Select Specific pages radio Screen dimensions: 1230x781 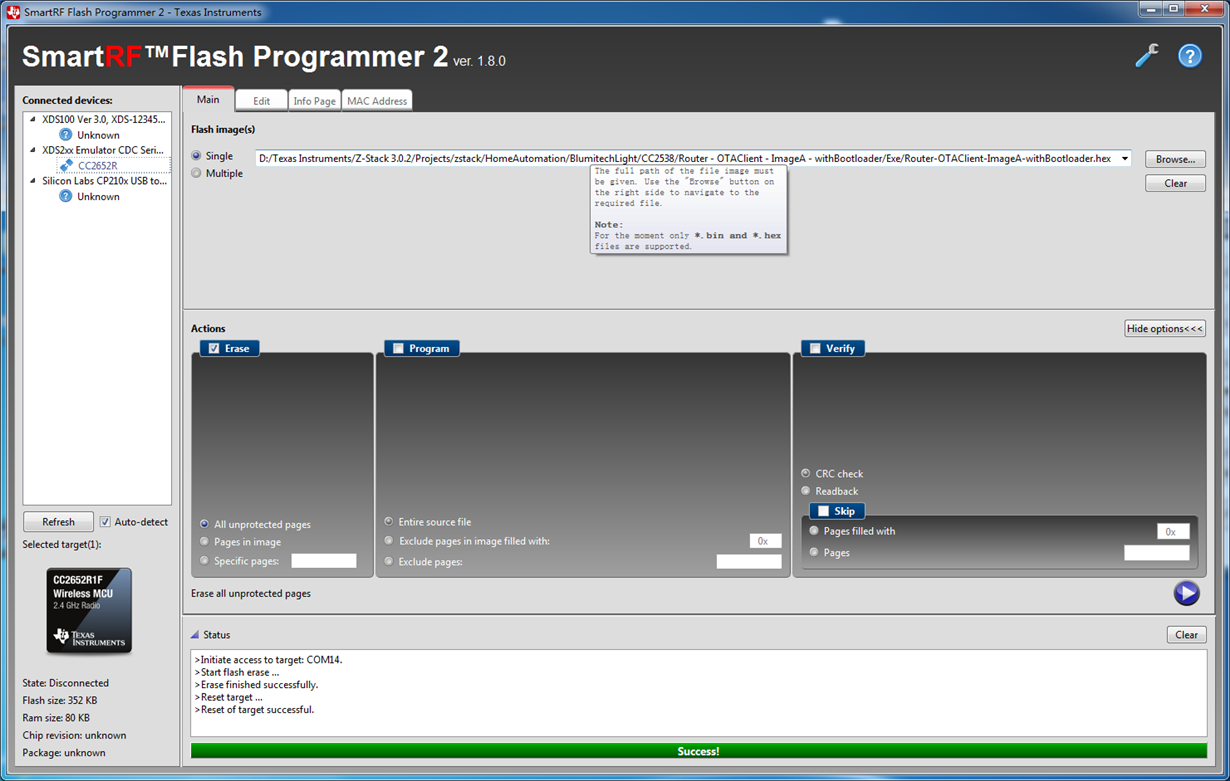tap(205, 561)
